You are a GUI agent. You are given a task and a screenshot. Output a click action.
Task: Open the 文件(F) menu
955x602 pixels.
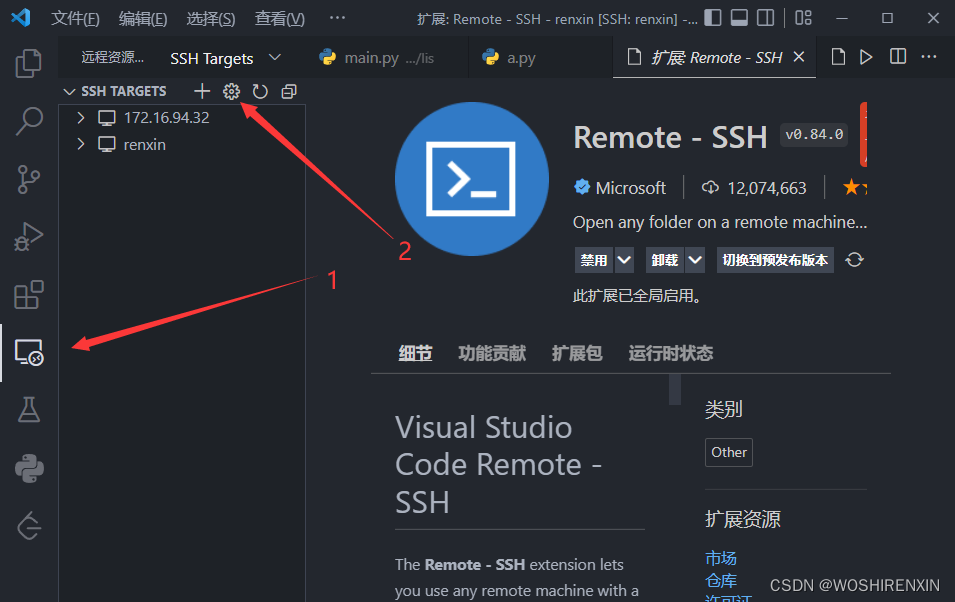pyautogui.click(x=75, y=19)
